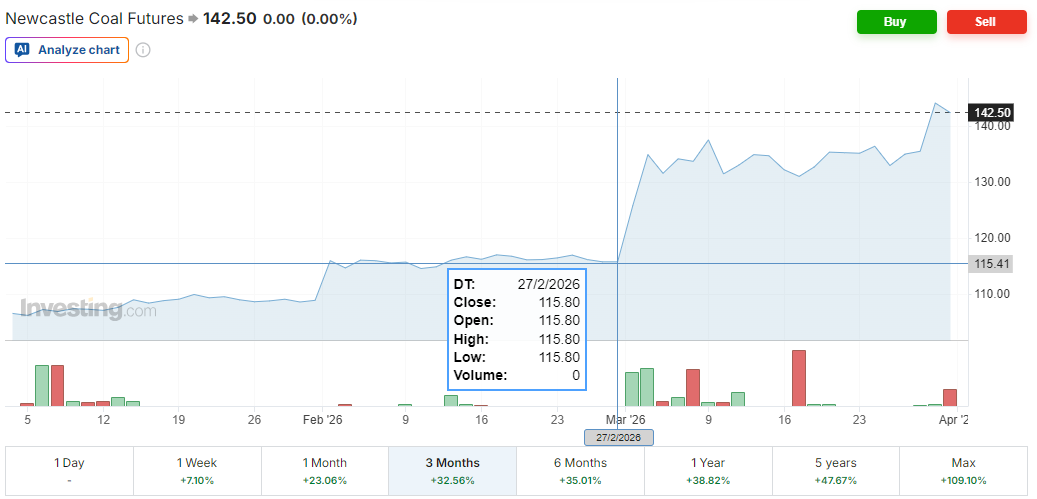Click the tallest red volume bar
This screenshot has width=1037, height=499.
798,378
